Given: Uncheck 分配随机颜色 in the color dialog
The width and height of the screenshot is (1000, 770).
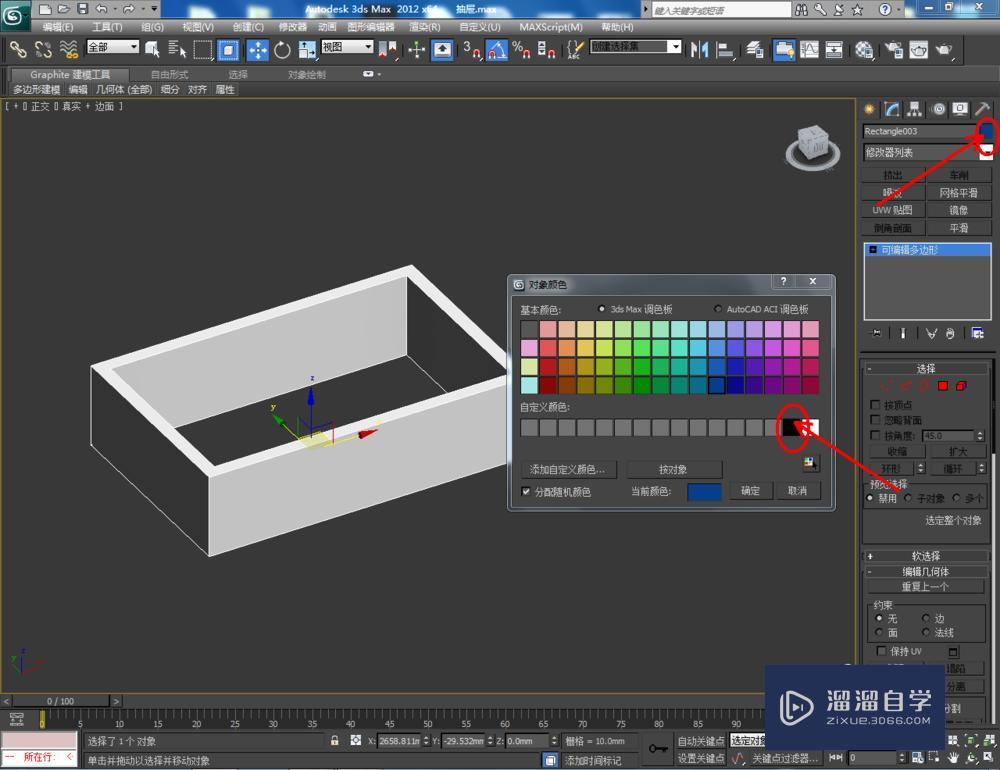Looking at the screenshot, I should coord(527,491).
